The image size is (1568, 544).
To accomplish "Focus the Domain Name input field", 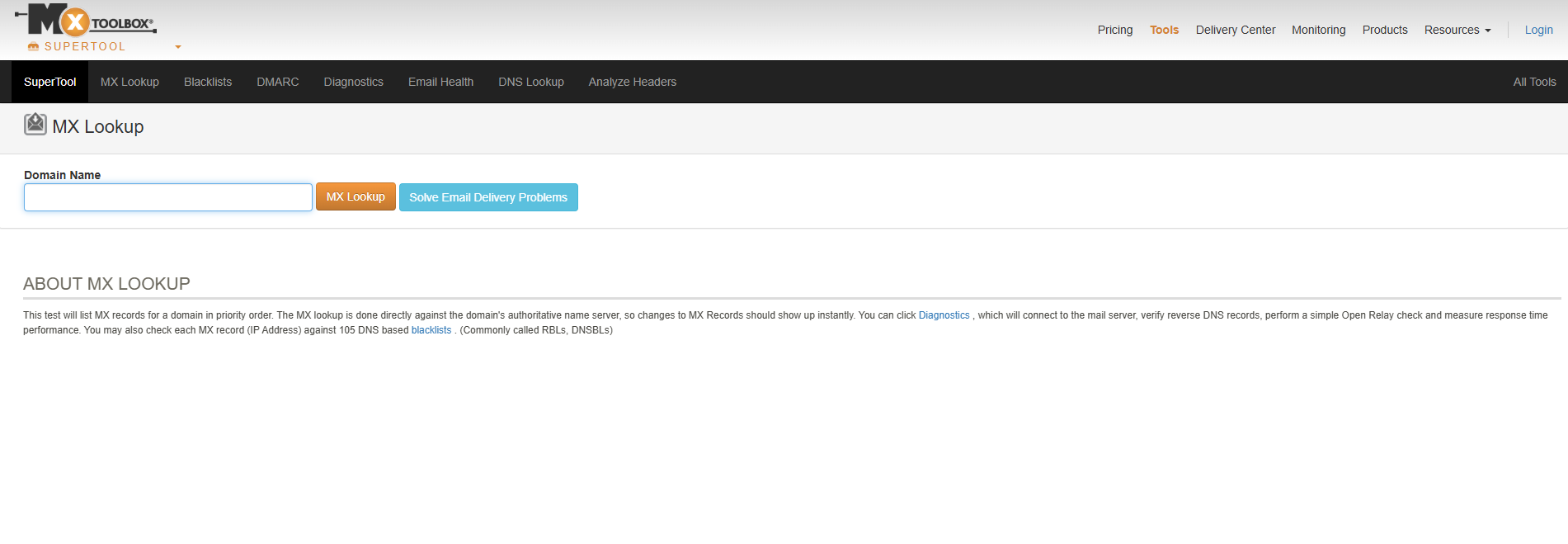I will tap(168, 197).
